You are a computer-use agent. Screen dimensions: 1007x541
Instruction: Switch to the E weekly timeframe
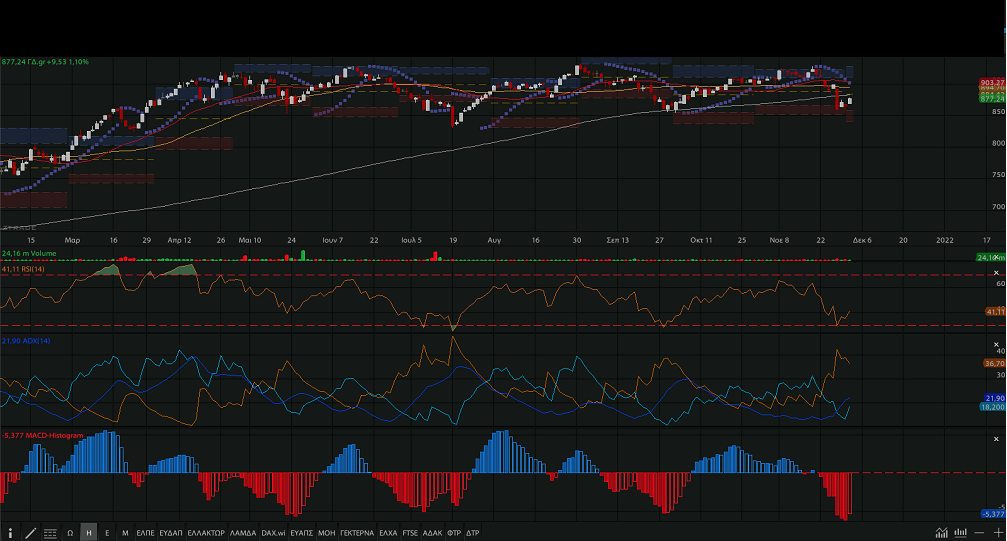coord(107,533)
